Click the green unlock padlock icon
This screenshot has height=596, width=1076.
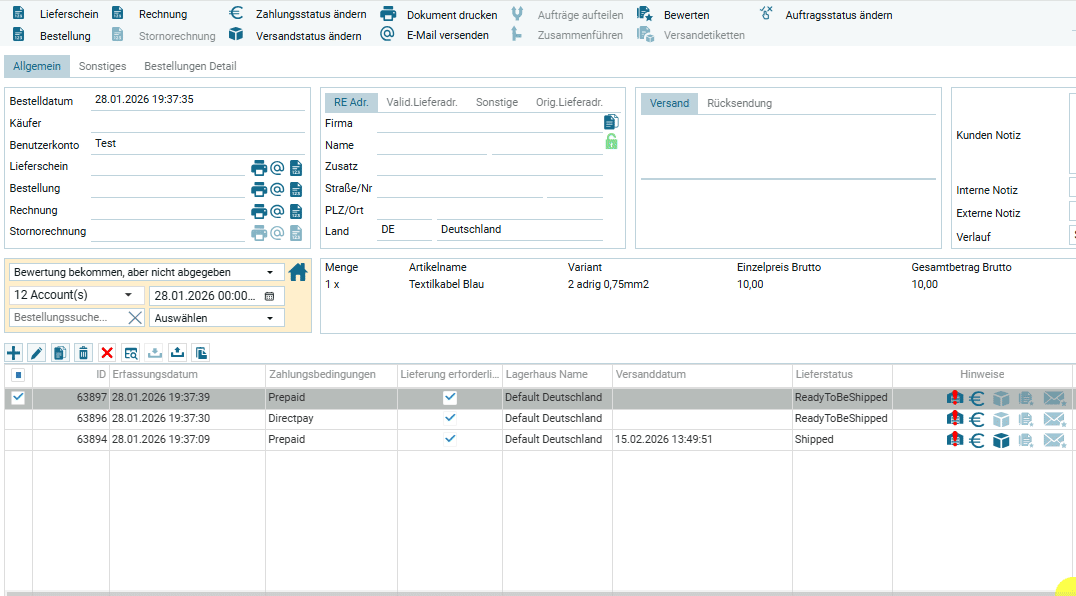pyautogui.click(x=611, y=142)
